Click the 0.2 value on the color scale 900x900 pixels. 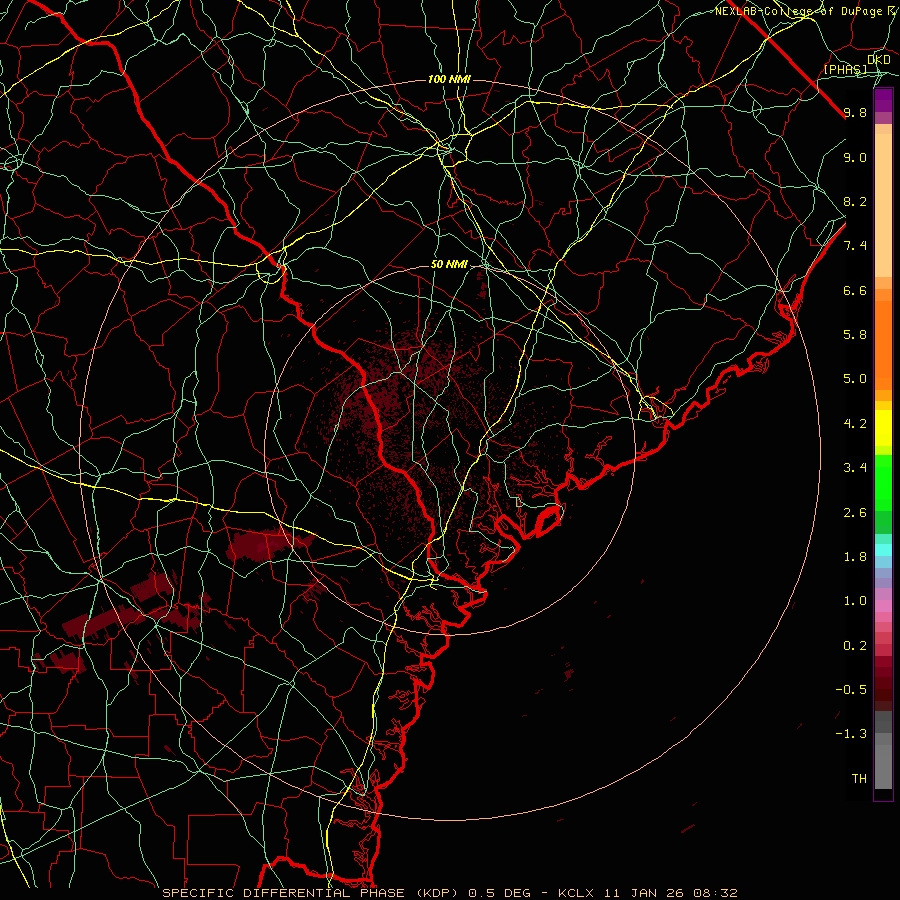(855, 646)
